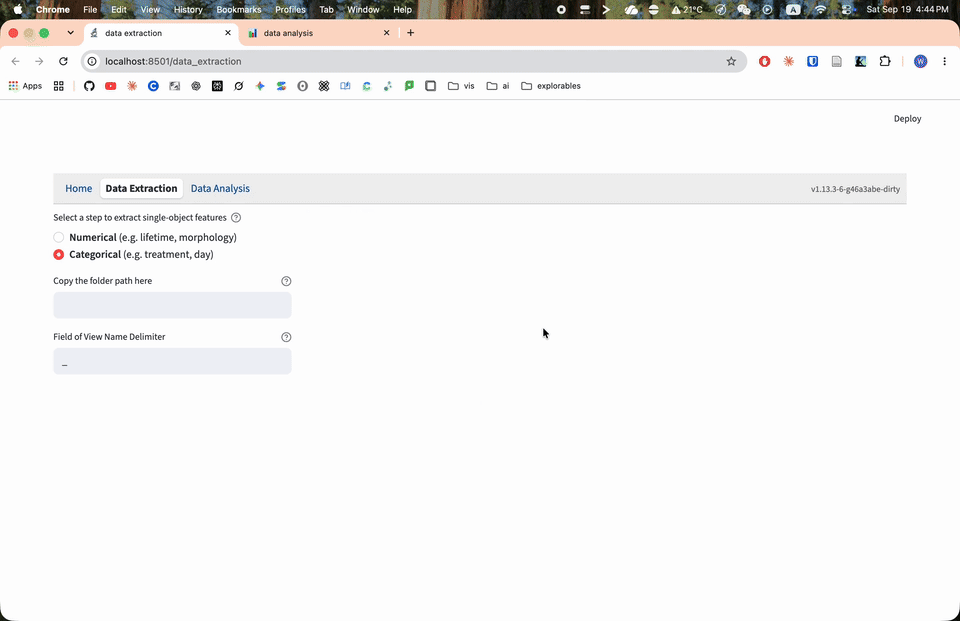Go back to the previous page
Image resolution: width=960 pixels, height=621 pixels.
coord(15,61)
